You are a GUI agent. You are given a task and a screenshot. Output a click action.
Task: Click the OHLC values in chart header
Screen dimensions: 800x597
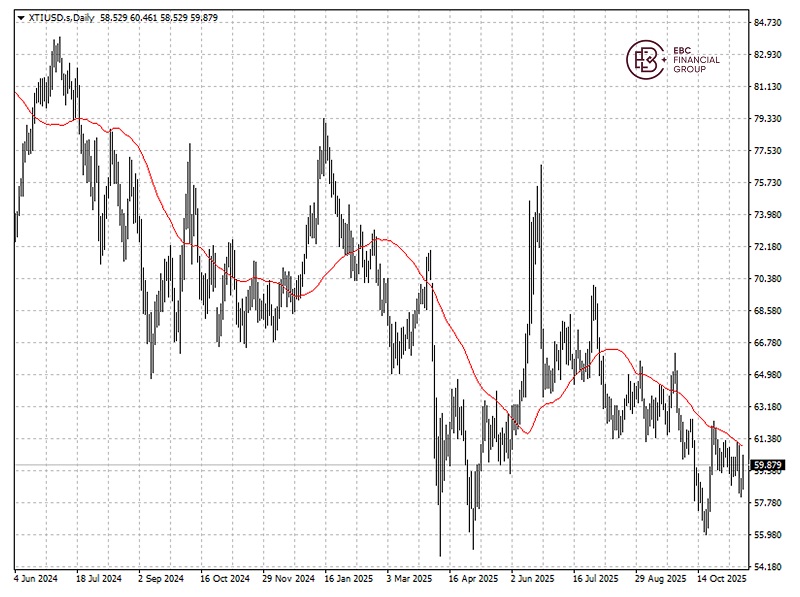[159, 17]
